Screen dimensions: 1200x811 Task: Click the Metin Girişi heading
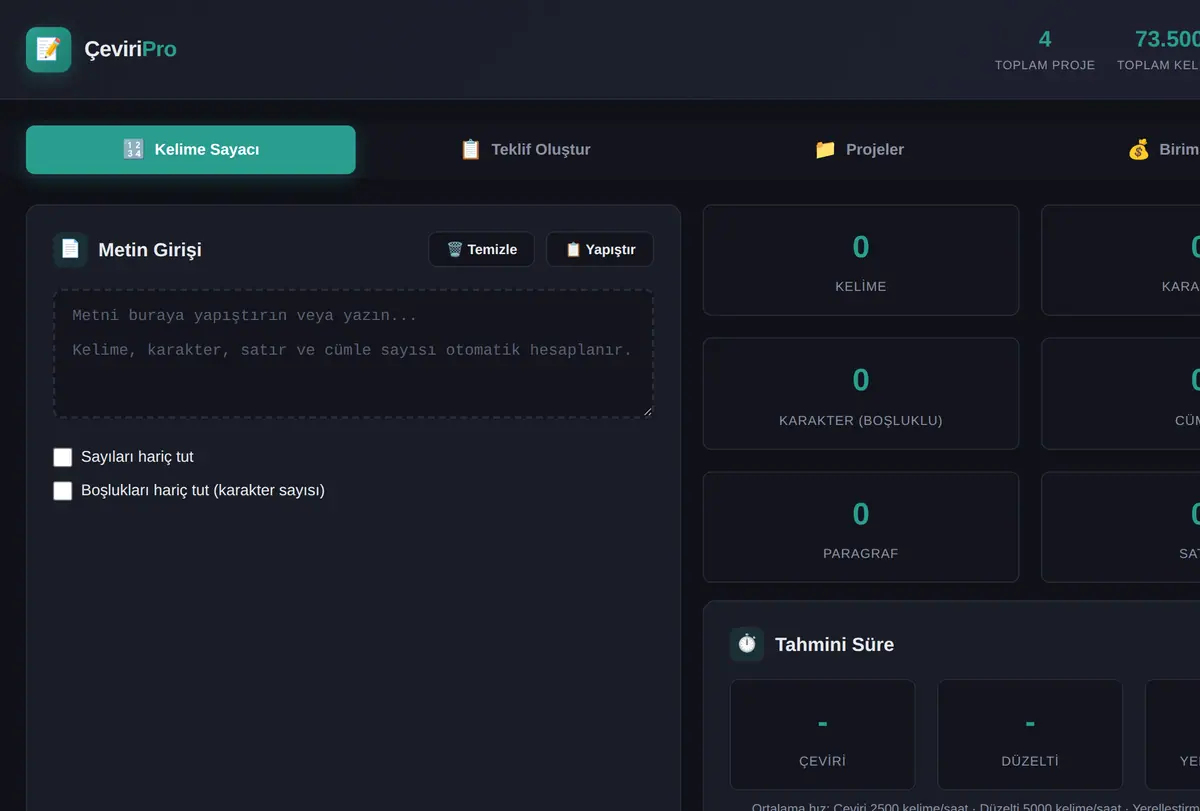coord(150,250)
